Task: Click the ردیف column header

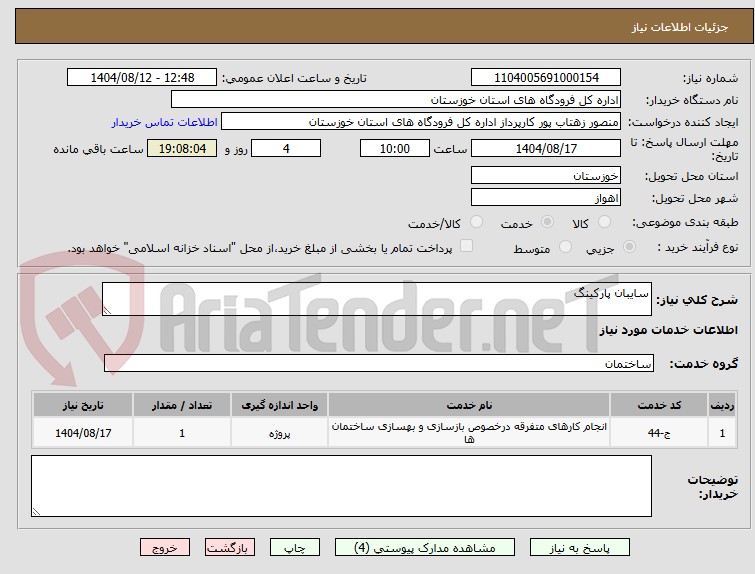Action: coord(722,405)
